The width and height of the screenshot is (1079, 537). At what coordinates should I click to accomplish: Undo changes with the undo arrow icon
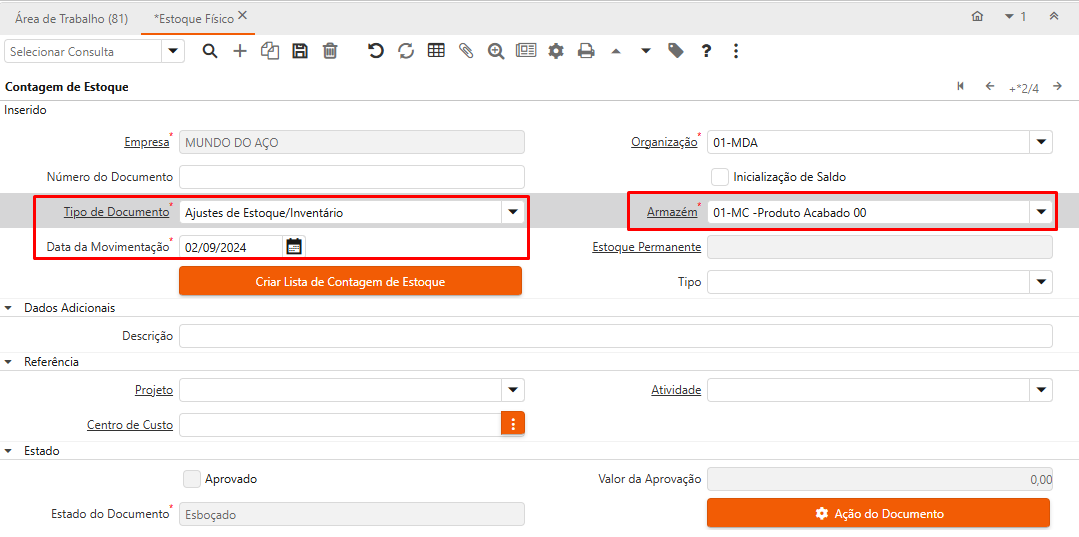point(376,51)
